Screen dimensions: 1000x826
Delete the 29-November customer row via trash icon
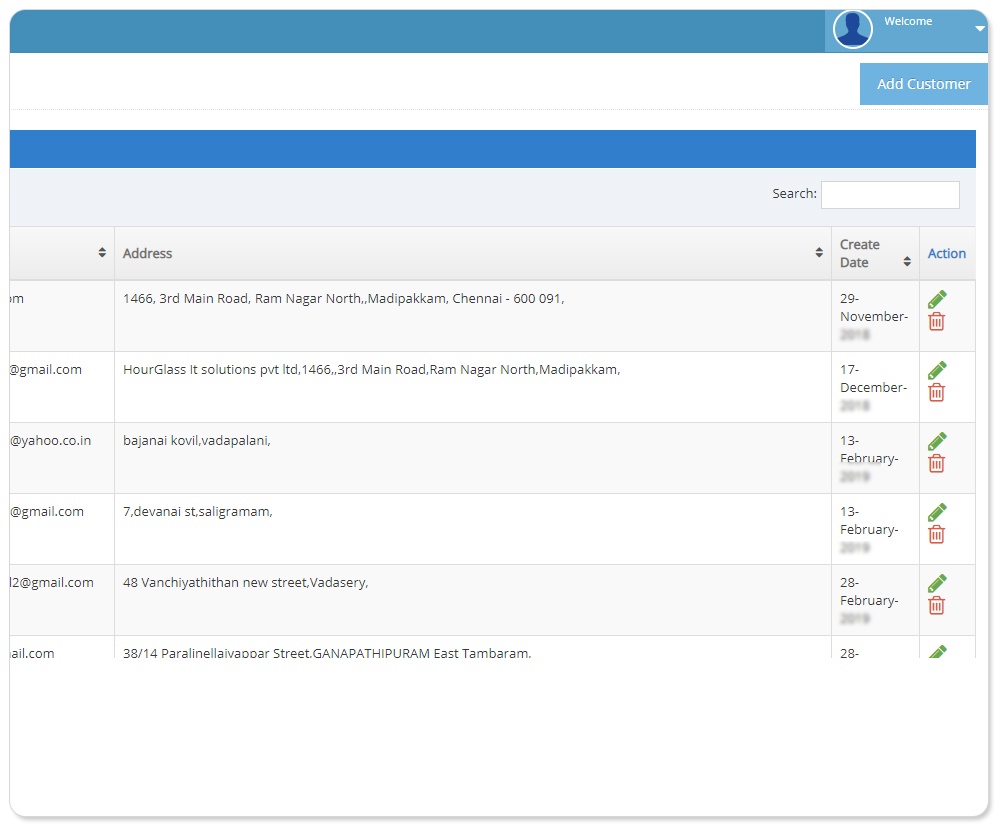pyautogui.click(x=936, y=321)
